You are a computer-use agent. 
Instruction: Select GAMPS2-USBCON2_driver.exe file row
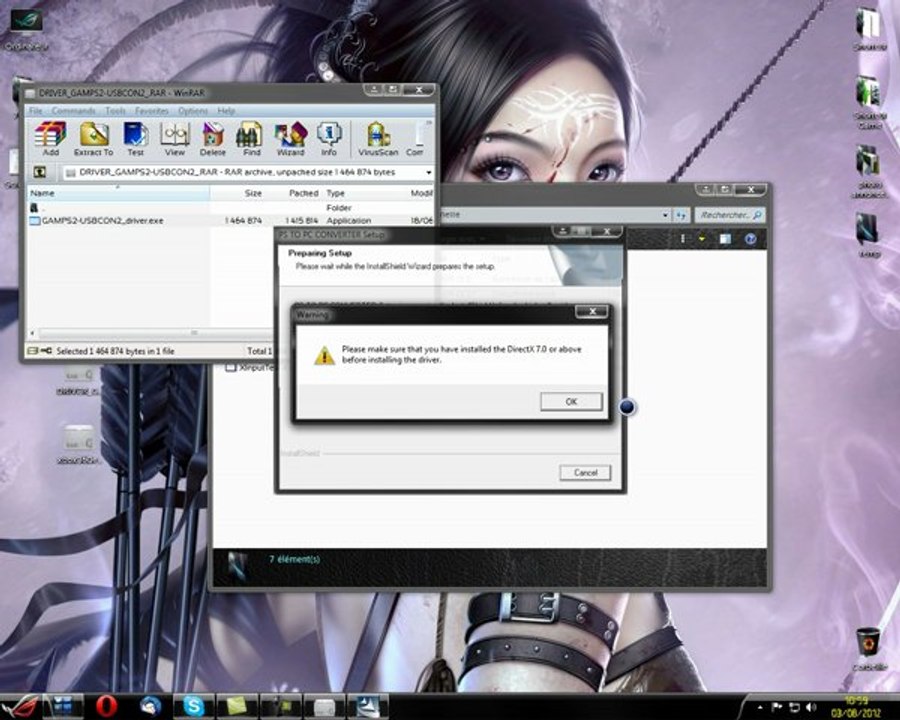click(231, 220)
